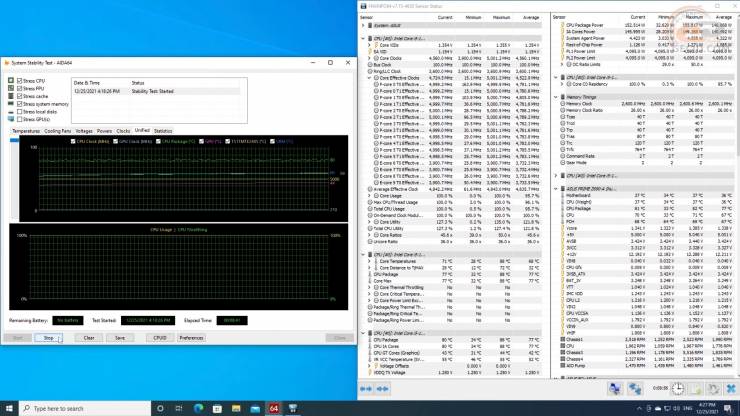Open Microsoft Store from the taskbar
The width and height of the screenshot is (740, 416).
pos(217,408)
